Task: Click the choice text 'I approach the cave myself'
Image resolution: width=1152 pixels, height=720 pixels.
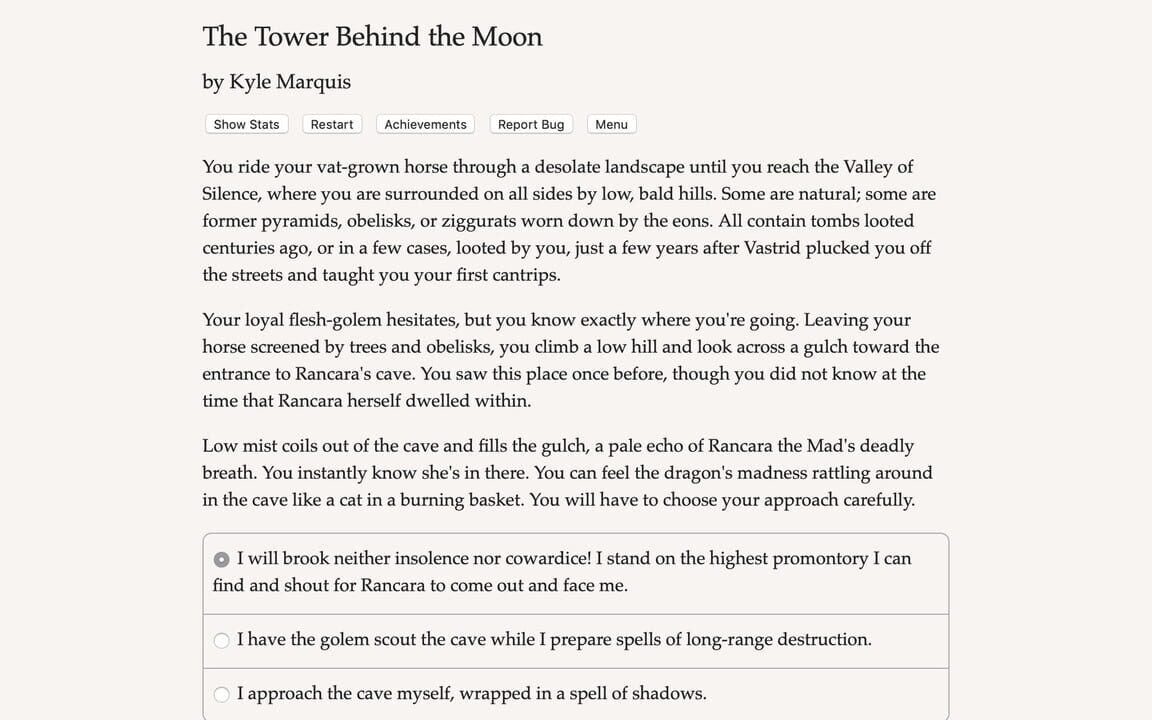Action: (x=470, y=693)
